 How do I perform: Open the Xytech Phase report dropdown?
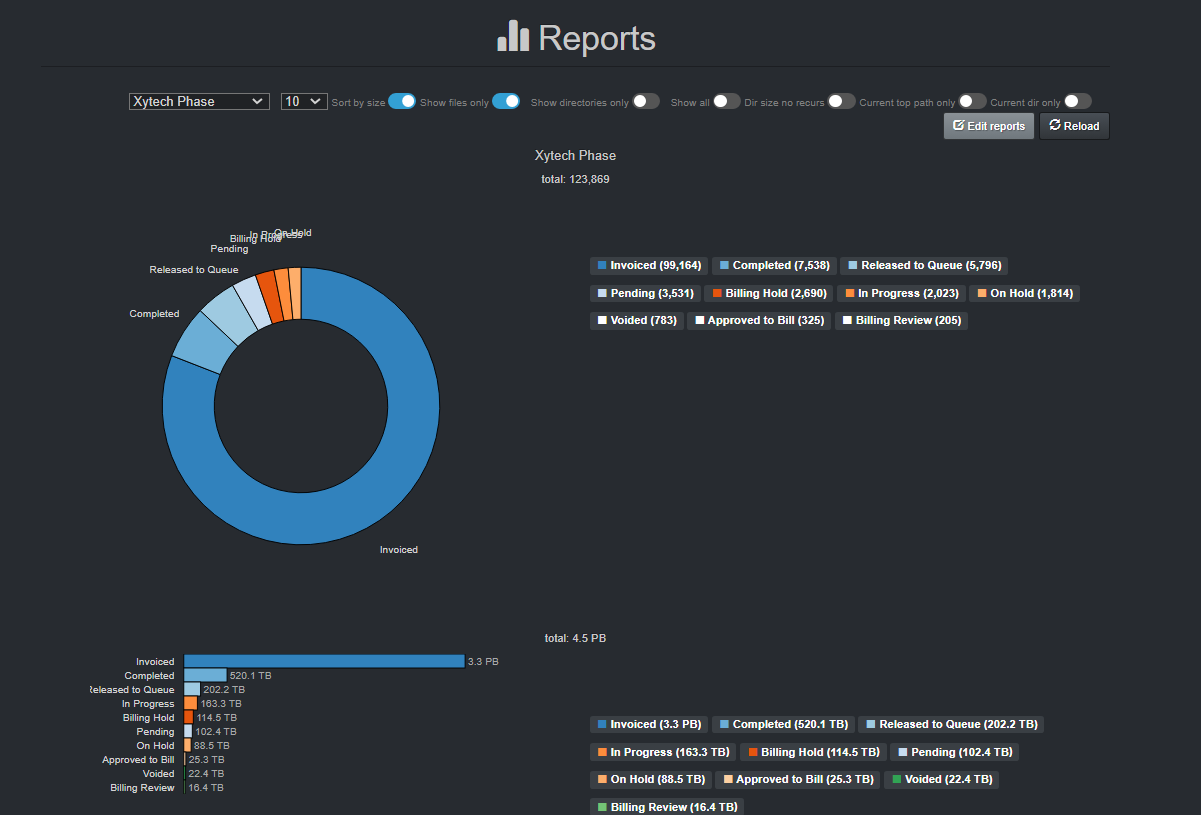pos(198,101)
